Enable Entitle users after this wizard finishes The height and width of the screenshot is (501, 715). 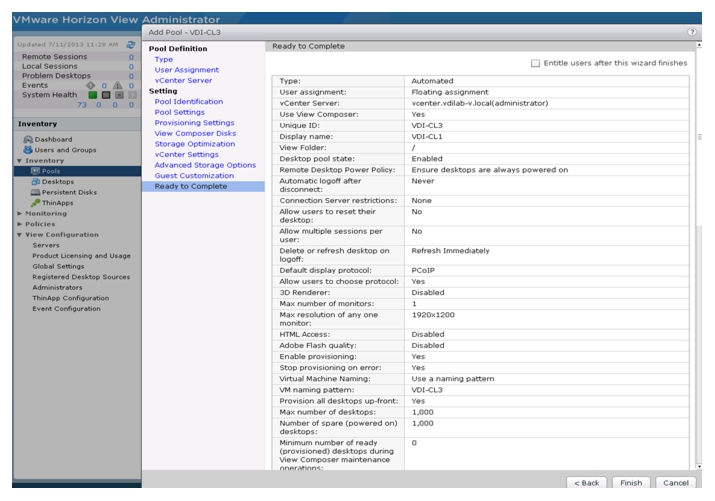tap(535, 63)
